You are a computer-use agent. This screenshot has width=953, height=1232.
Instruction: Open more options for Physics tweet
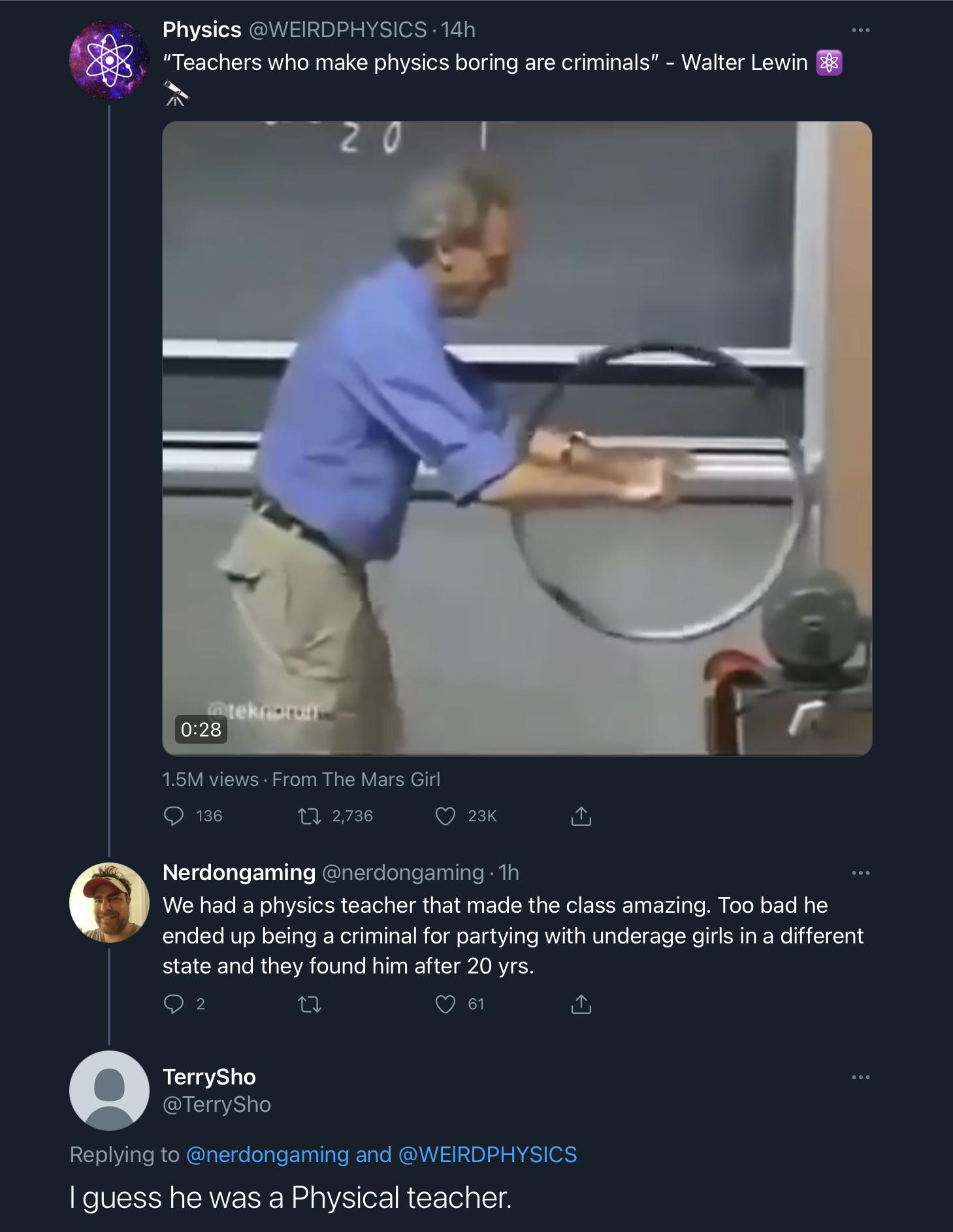coord(860,30)
